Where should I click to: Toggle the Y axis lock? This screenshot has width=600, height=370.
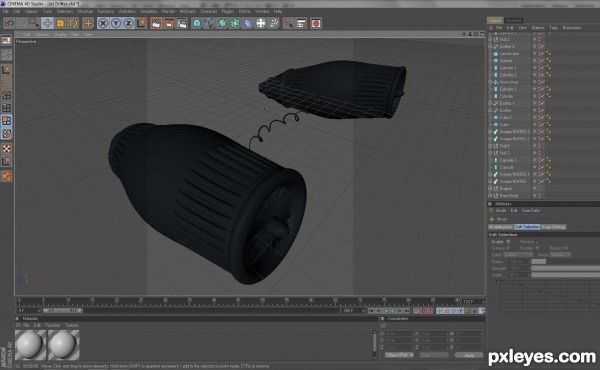point(116,23)
